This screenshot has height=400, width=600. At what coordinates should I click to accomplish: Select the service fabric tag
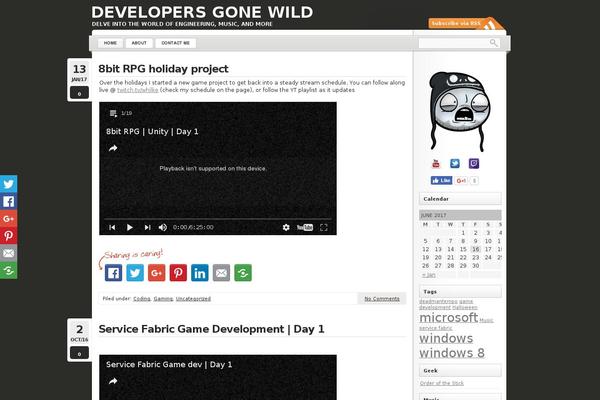click(x=435, y=328)
